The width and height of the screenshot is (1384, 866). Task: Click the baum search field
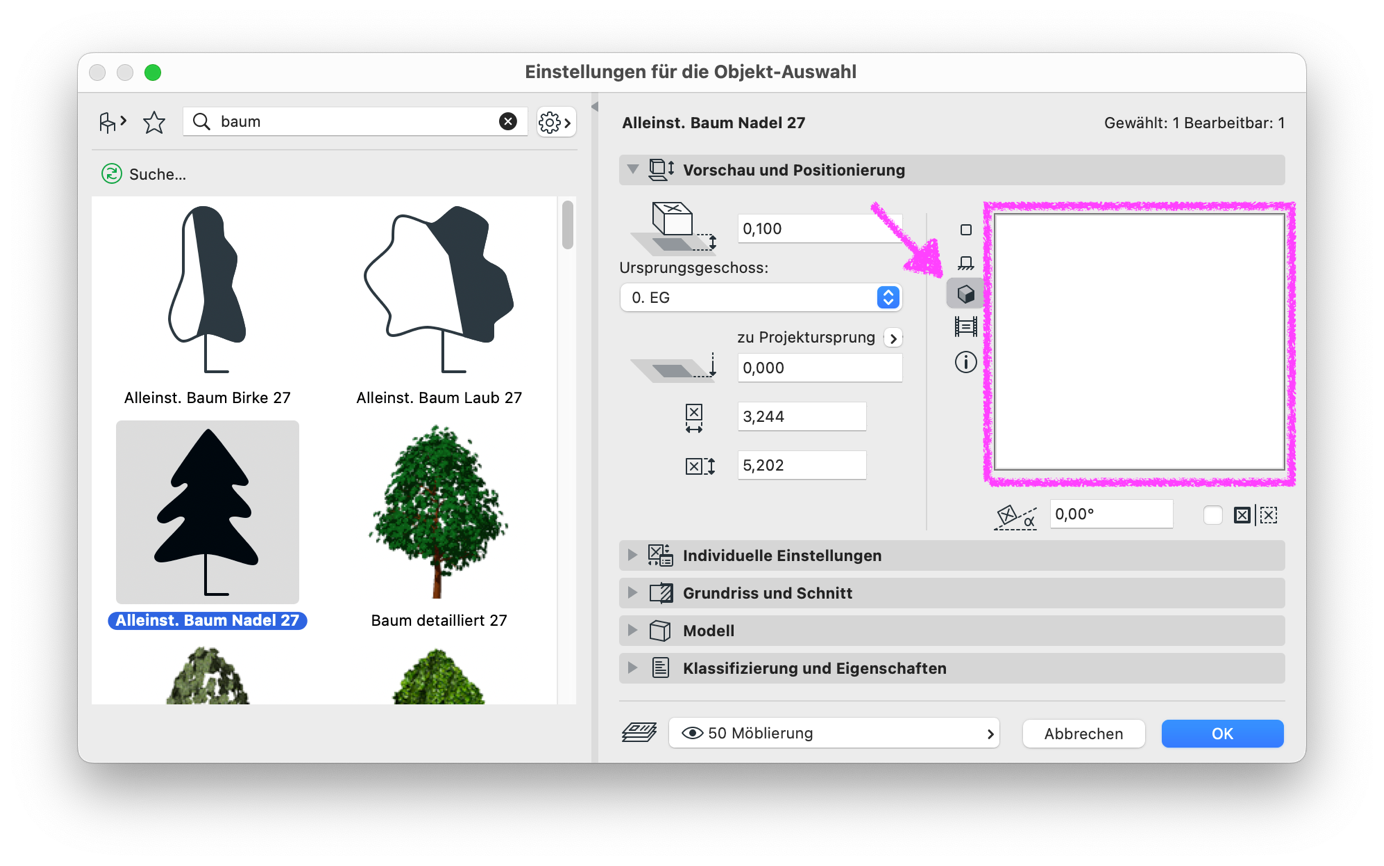(356, 122)
